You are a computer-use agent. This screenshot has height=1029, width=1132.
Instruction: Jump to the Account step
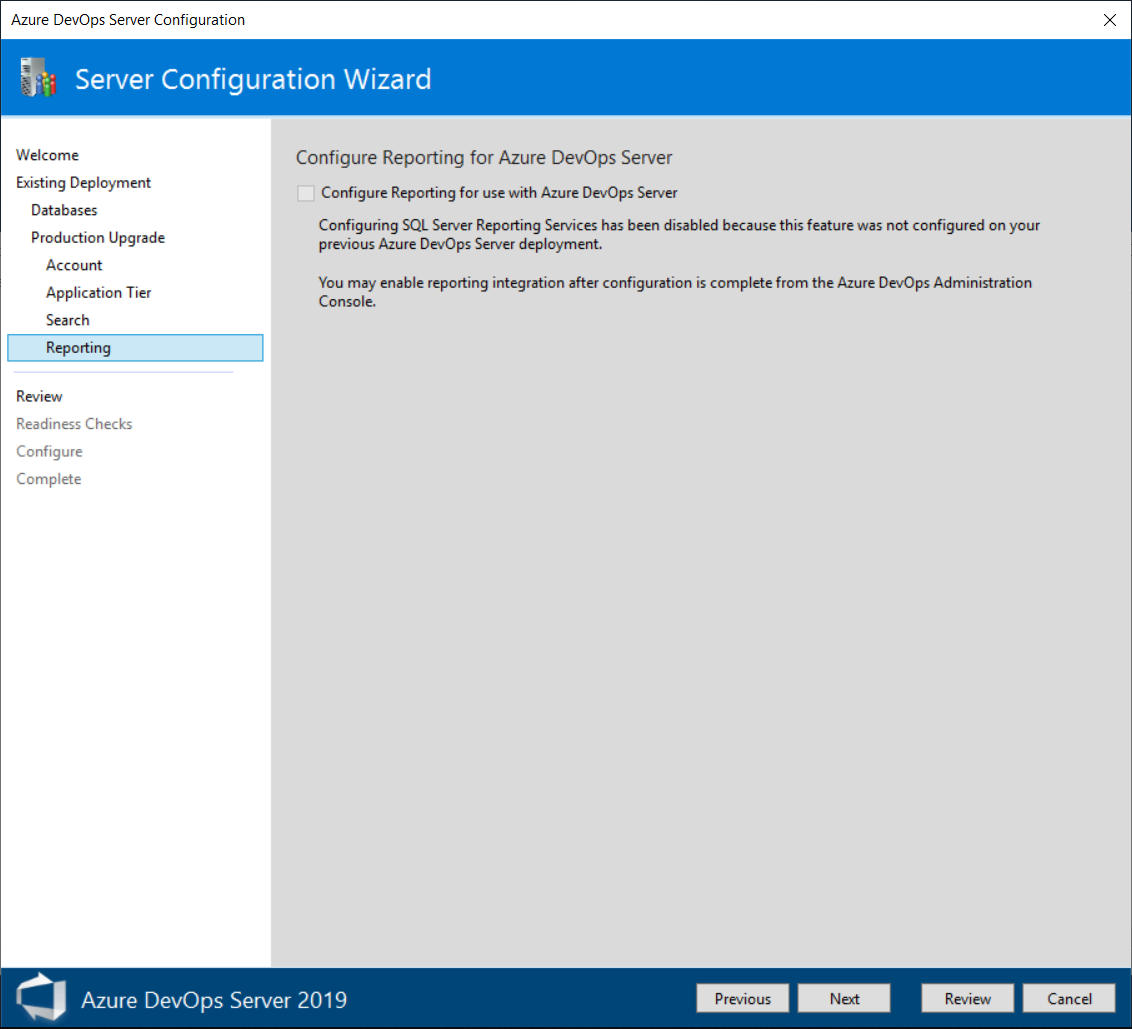pos(74,265)
